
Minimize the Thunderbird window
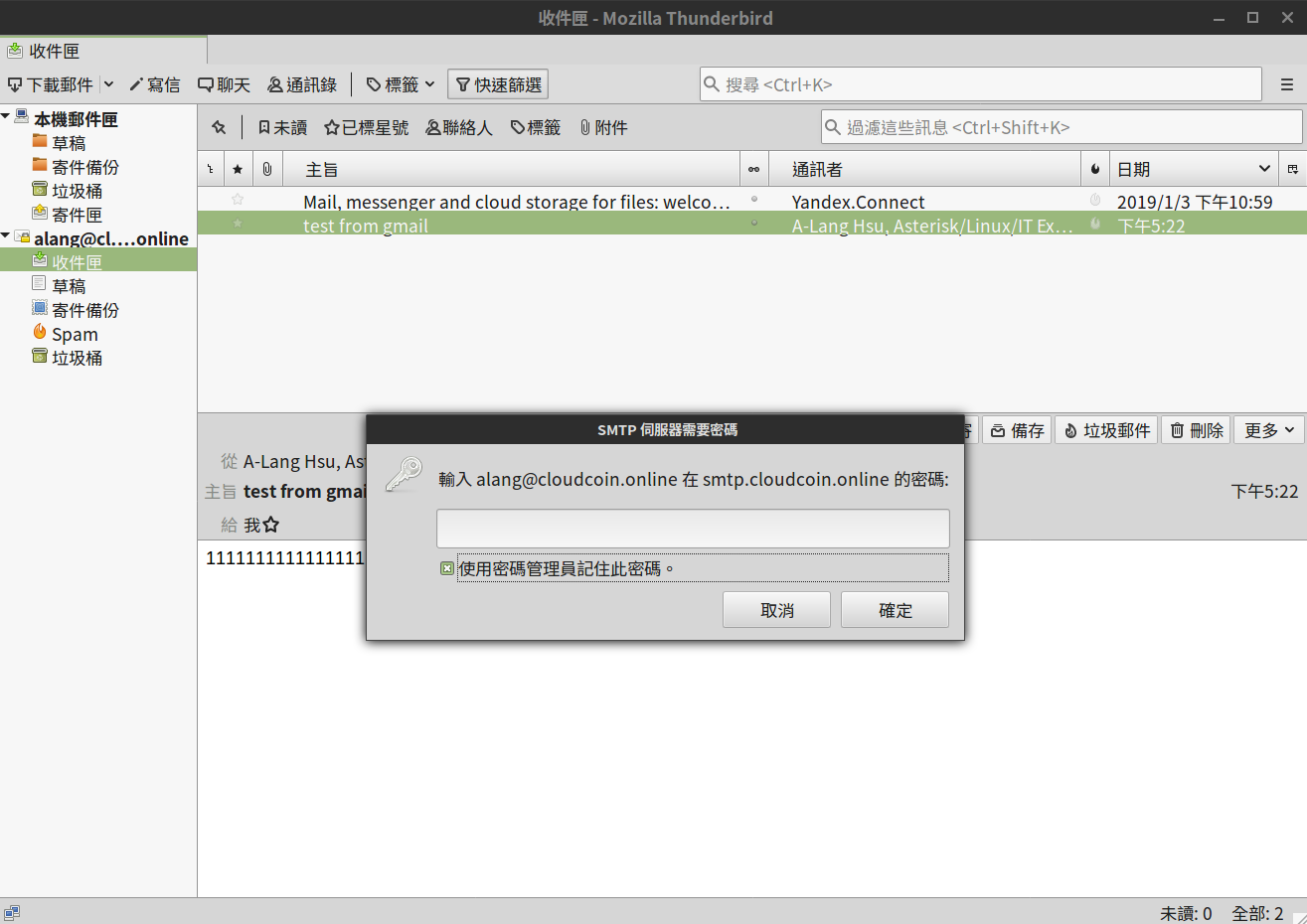1220,18
